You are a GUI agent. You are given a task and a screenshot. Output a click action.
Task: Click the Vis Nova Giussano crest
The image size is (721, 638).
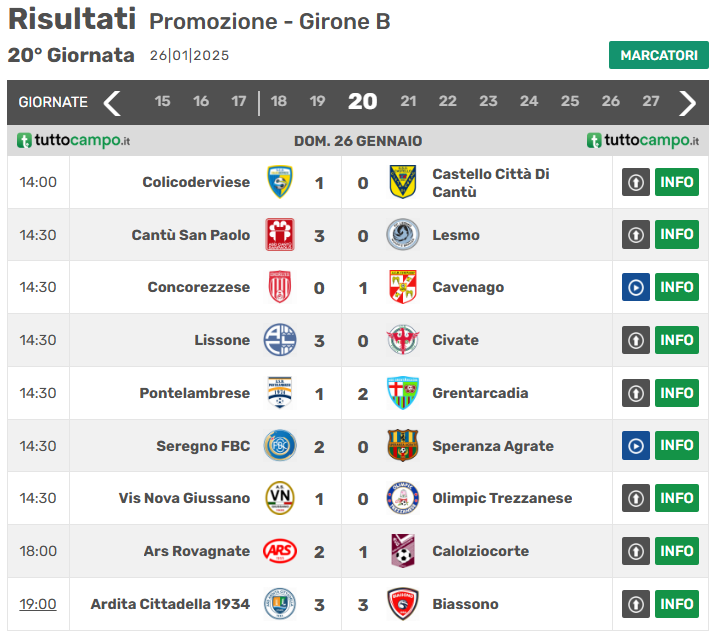point(280,498)
